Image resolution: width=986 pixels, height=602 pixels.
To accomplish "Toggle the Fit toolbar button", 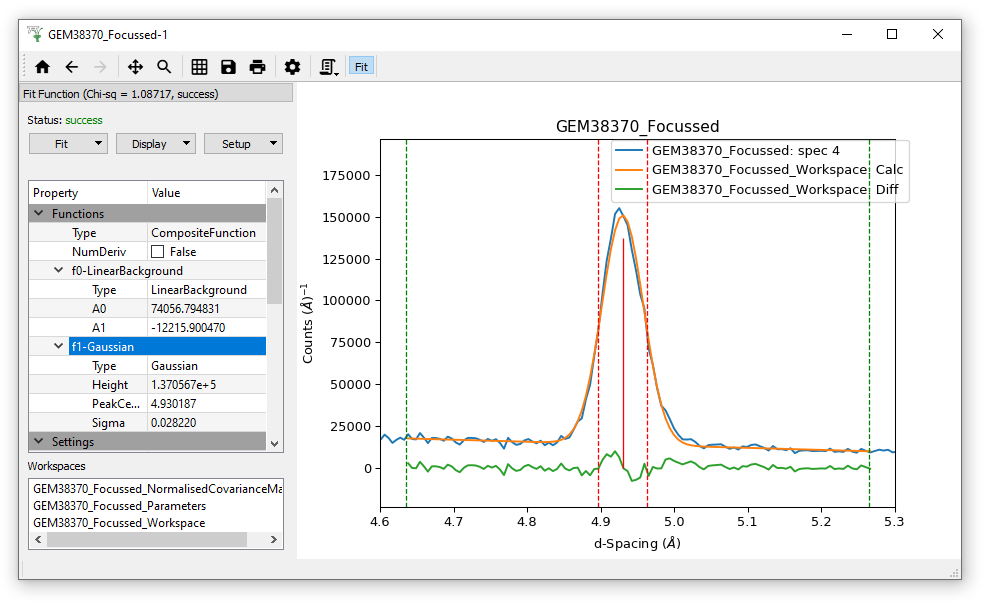I will click(361, 67).
